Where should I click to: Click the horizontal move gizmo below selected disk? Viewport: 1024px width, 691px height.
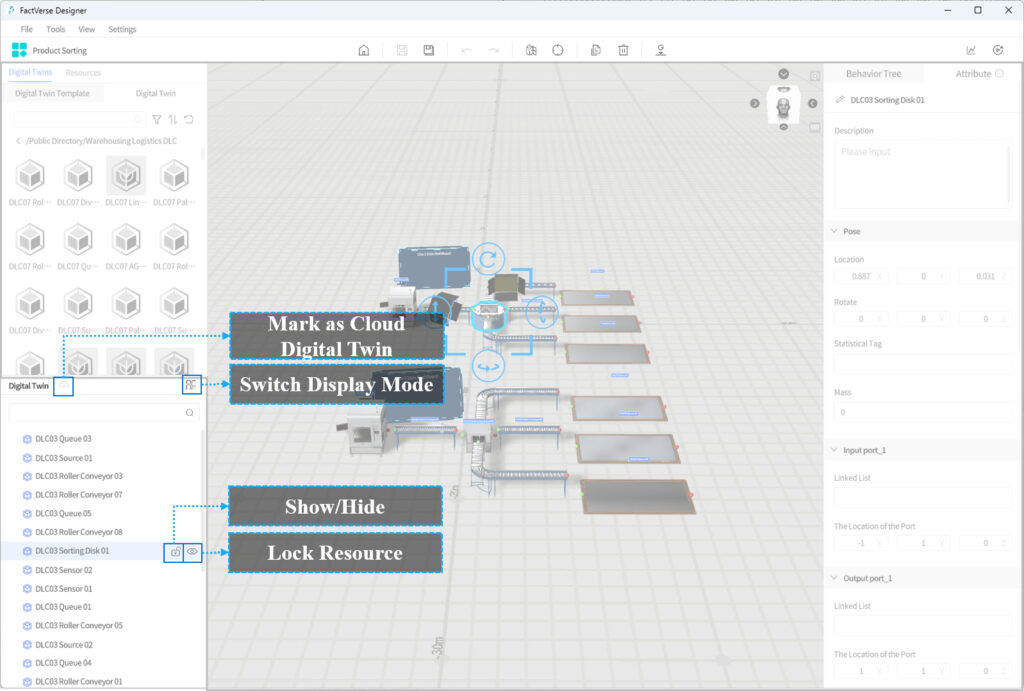(x=488, y=367)
